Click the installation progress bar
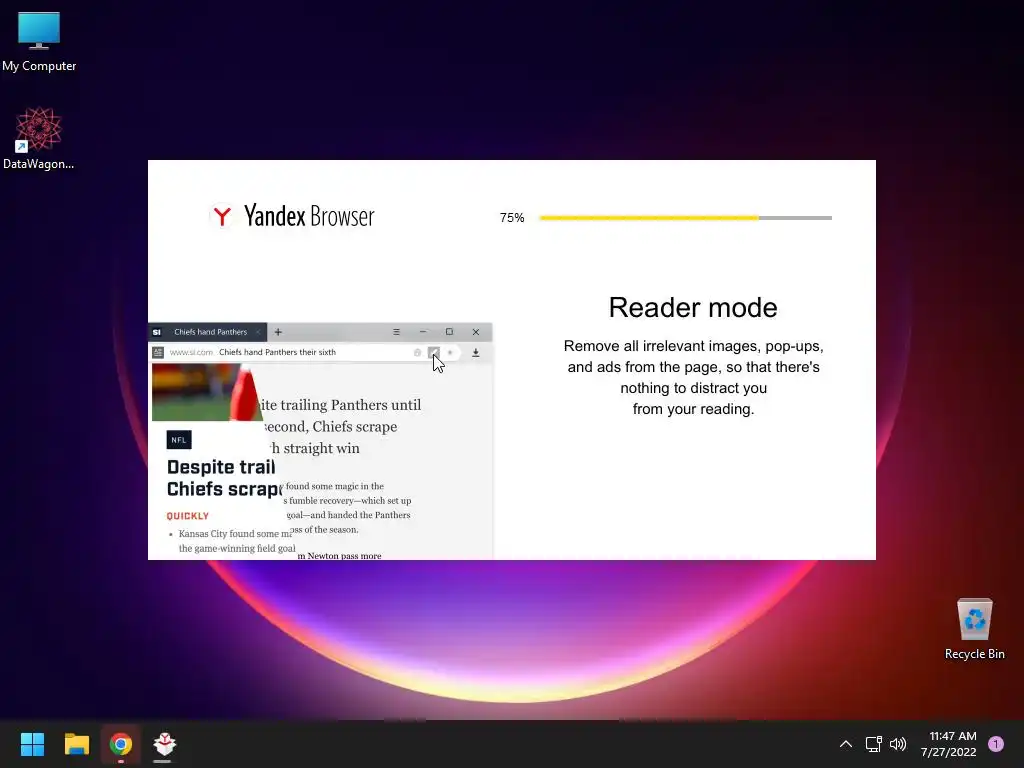The height and width of the screenshot is (768, 1024). coord(686,218)
